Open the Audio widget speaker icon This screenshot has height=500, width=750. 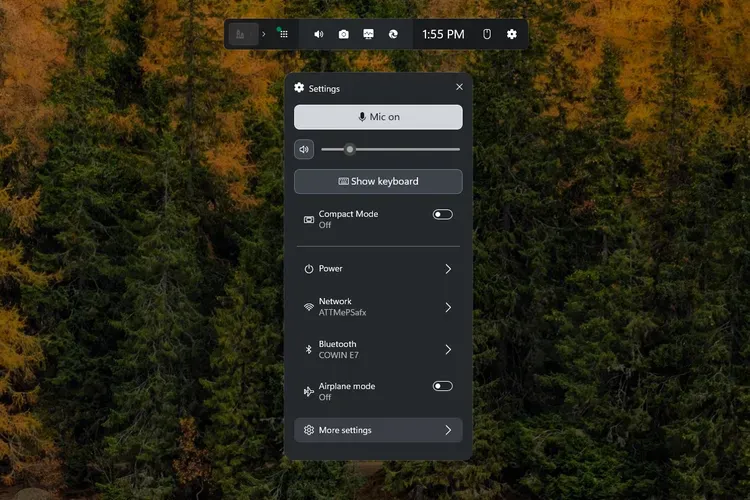[x=319, y=34]
